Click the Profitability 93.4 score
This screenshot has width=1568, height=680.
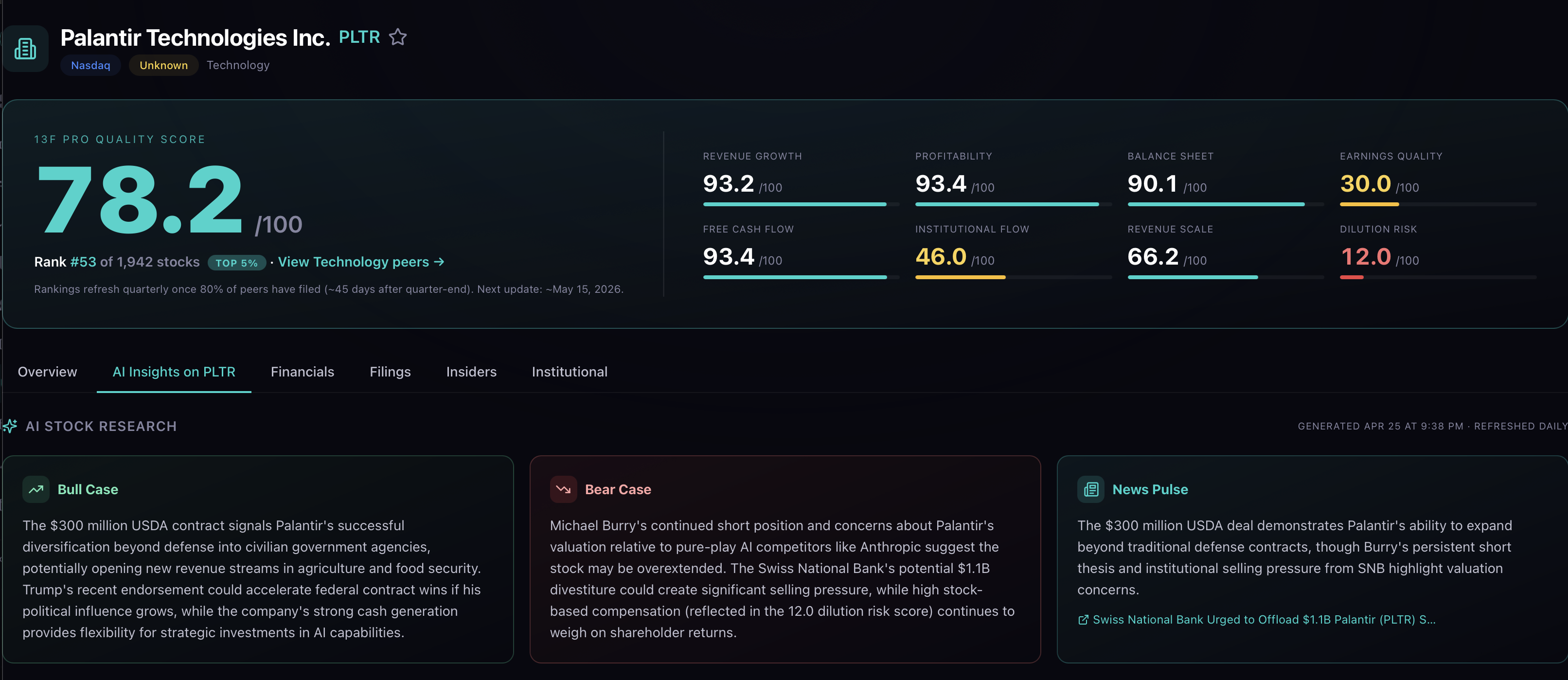point(941,184)
